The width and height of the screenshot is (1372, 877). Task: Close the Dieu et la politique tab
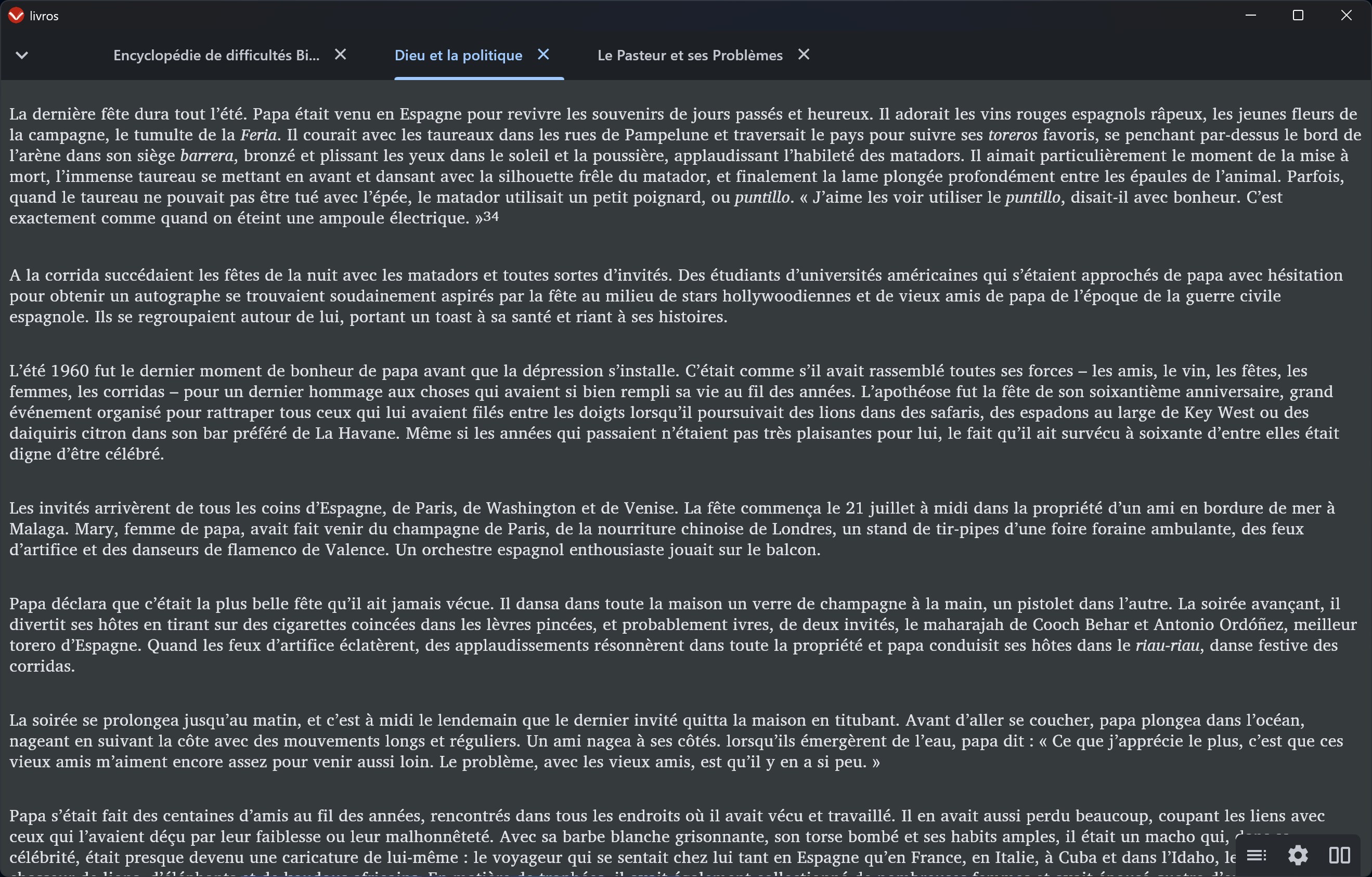pyautogui.click(x=543, y=55)
